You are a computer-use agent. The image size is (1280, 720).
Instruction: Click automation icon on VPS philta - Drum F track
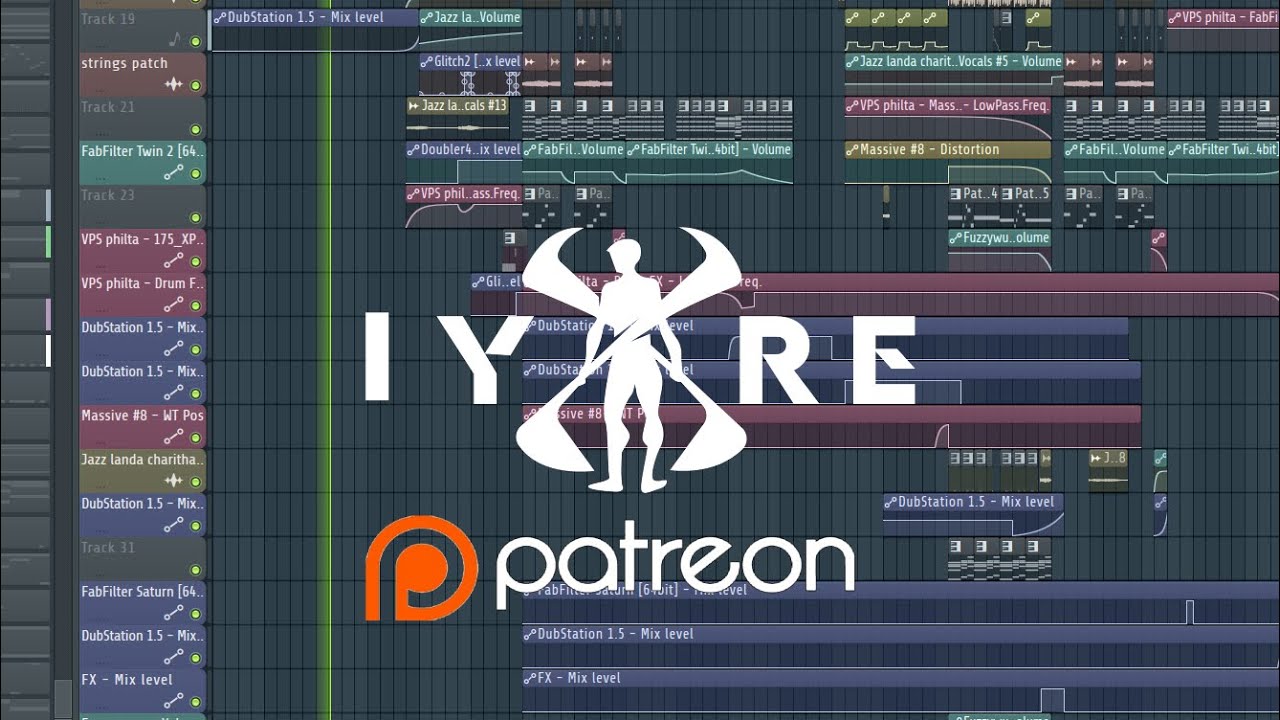click(174, 305)
